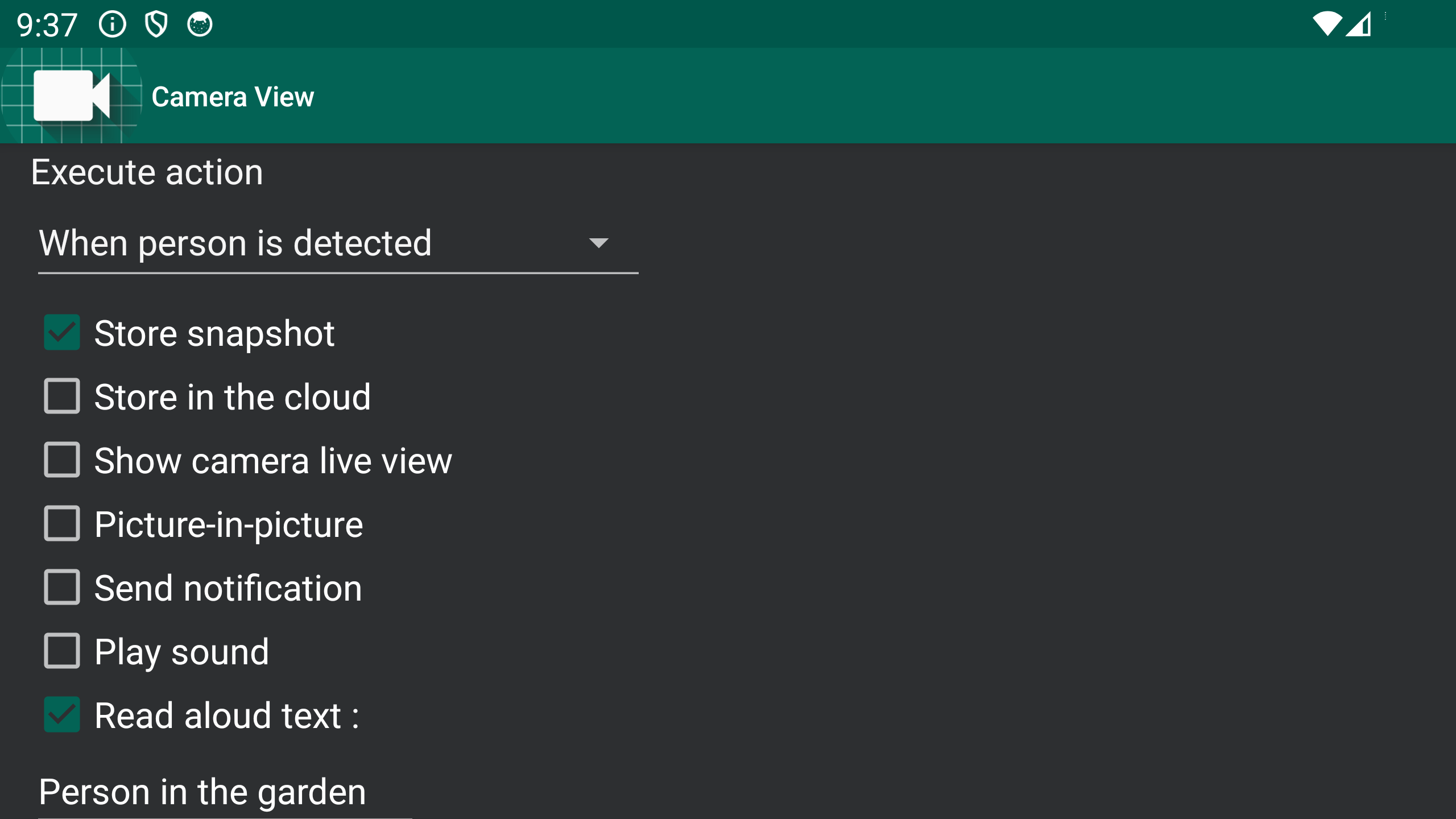Uncheck the Store snapshot checkbox
This screenshot has width=1456, height=819.
[x=62, y=333]
